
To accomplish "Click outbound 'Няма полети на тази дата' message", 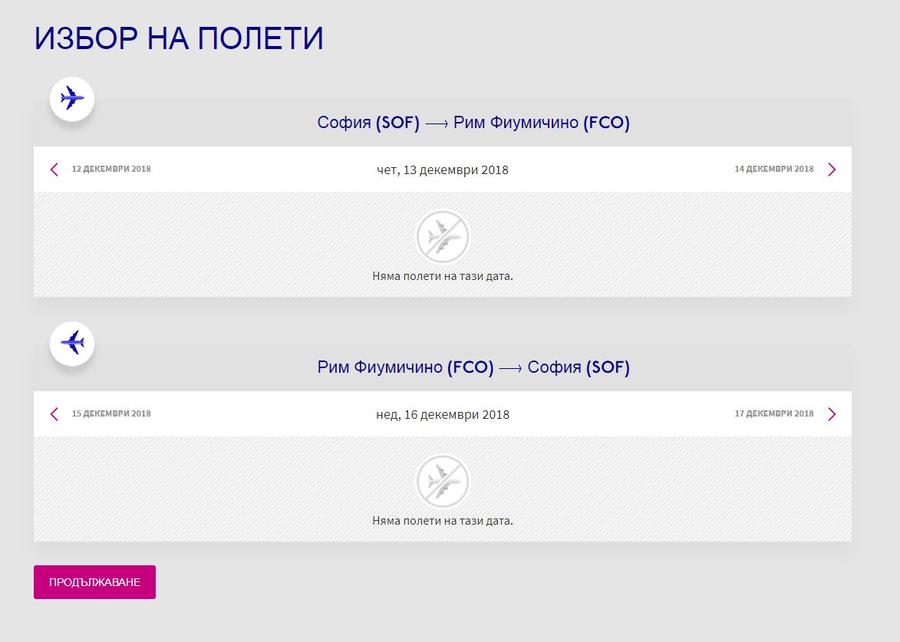I will [443, 276].
